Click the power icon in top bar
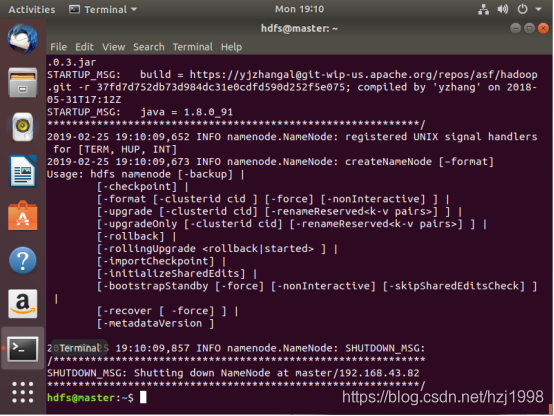The image size is (554, 416). tap(523, 9)
